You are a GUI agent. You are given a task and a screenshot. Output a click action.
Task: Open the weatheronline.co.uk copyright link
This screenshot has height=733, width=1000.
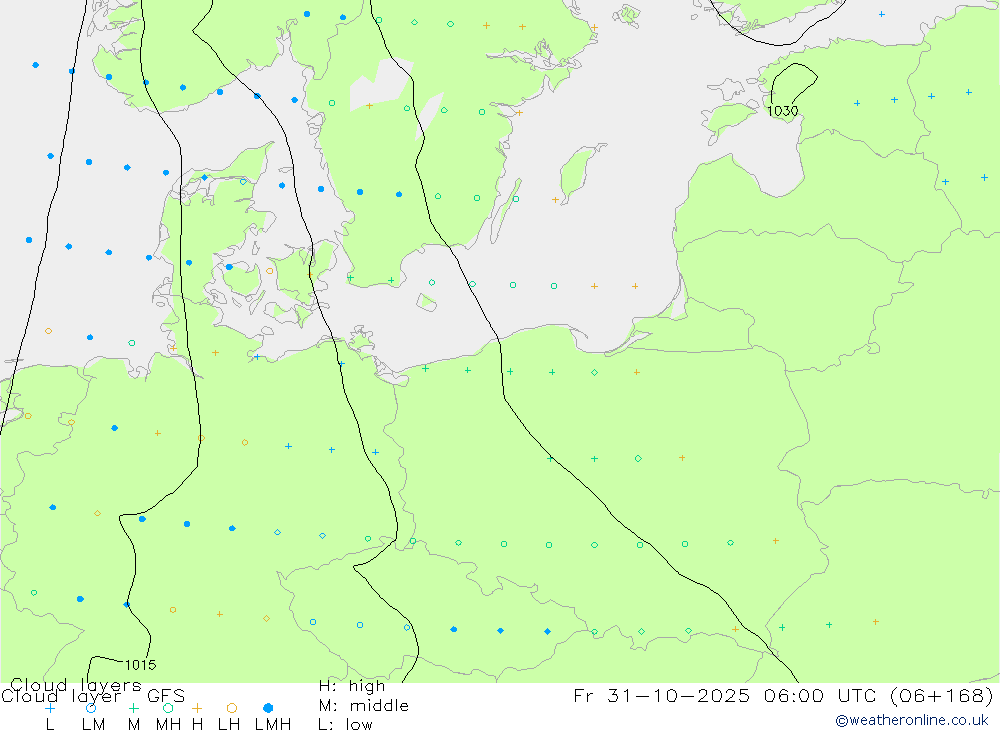click(912, 720)
